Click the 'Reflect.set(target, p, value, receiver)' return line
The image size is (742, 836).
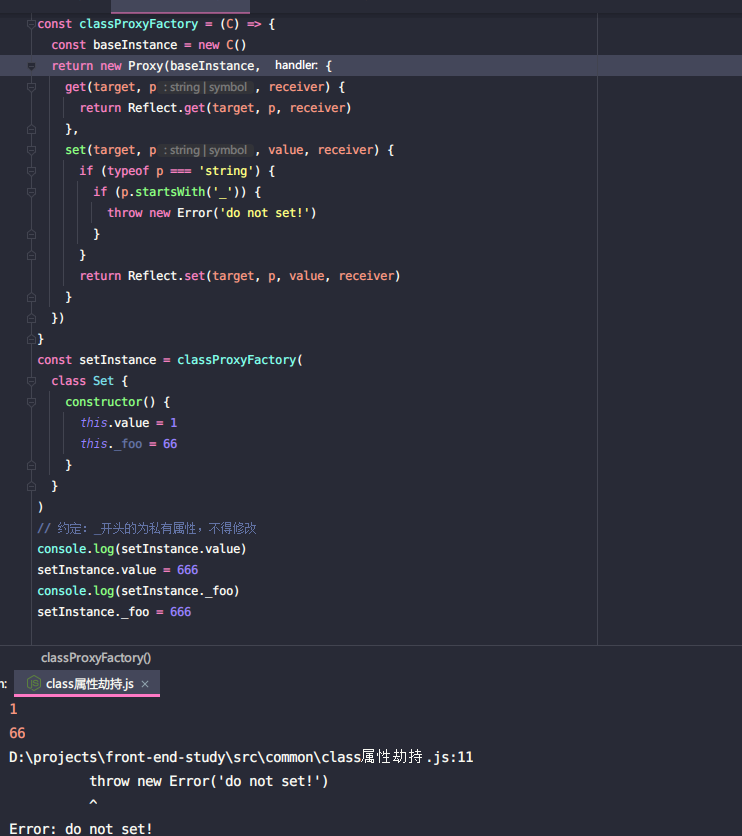pyautogui.click(x=240, y=276)
